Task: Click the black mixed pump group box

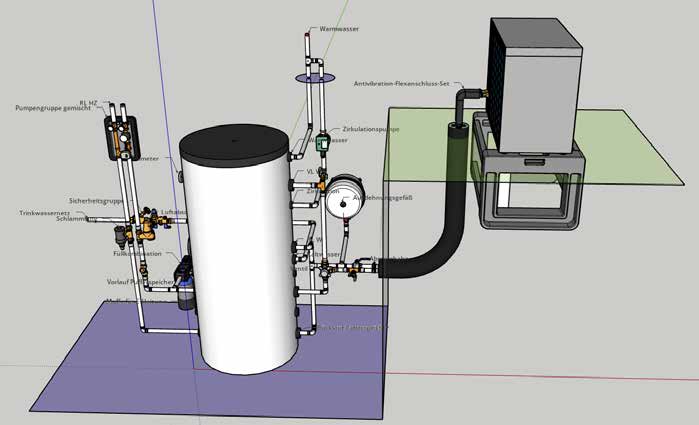Action: (x=121, y=138)
